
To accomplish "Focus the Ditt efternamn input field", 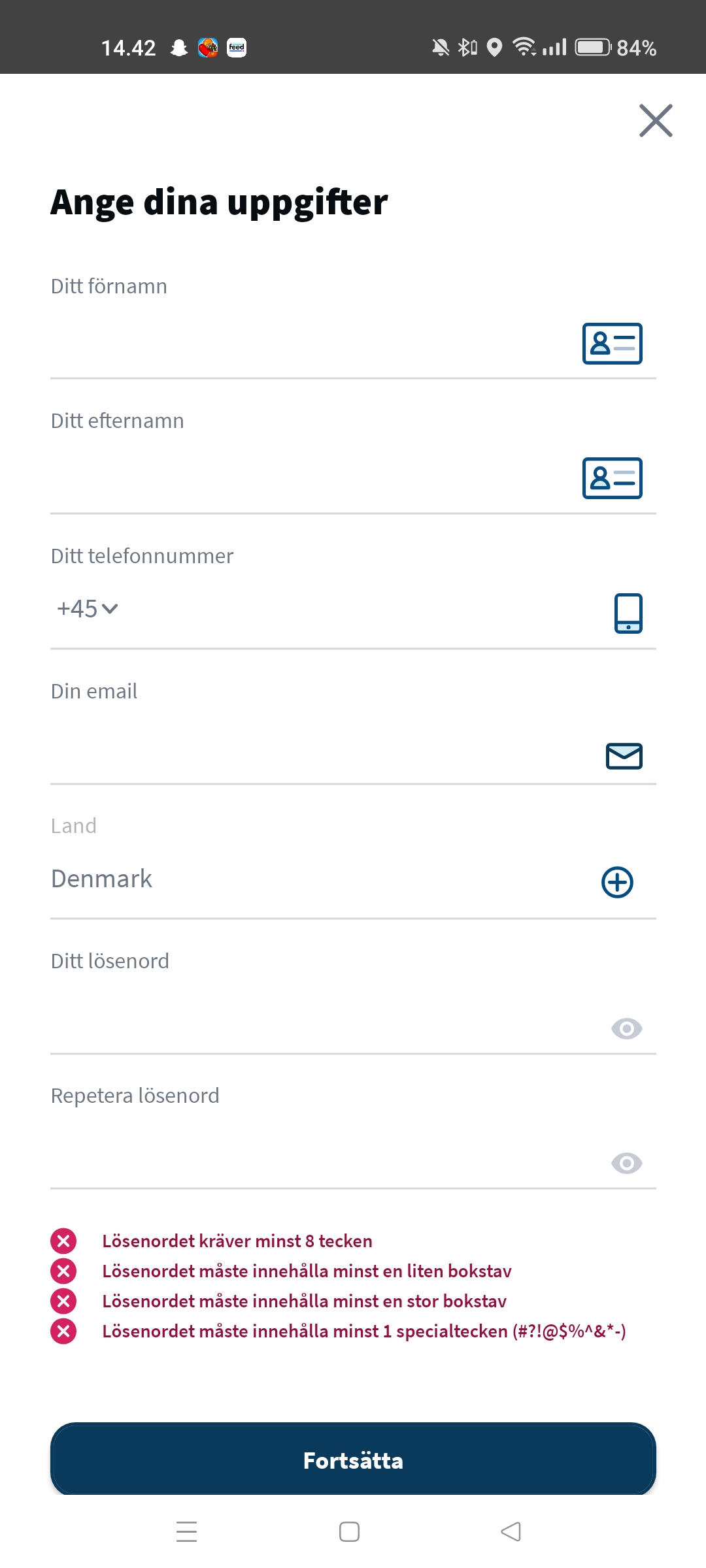I will point(307,478).
